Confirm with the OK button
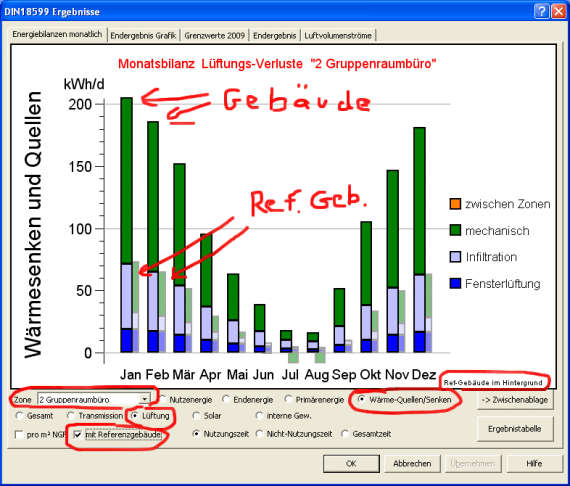570x486 pixels. [351, 463]
